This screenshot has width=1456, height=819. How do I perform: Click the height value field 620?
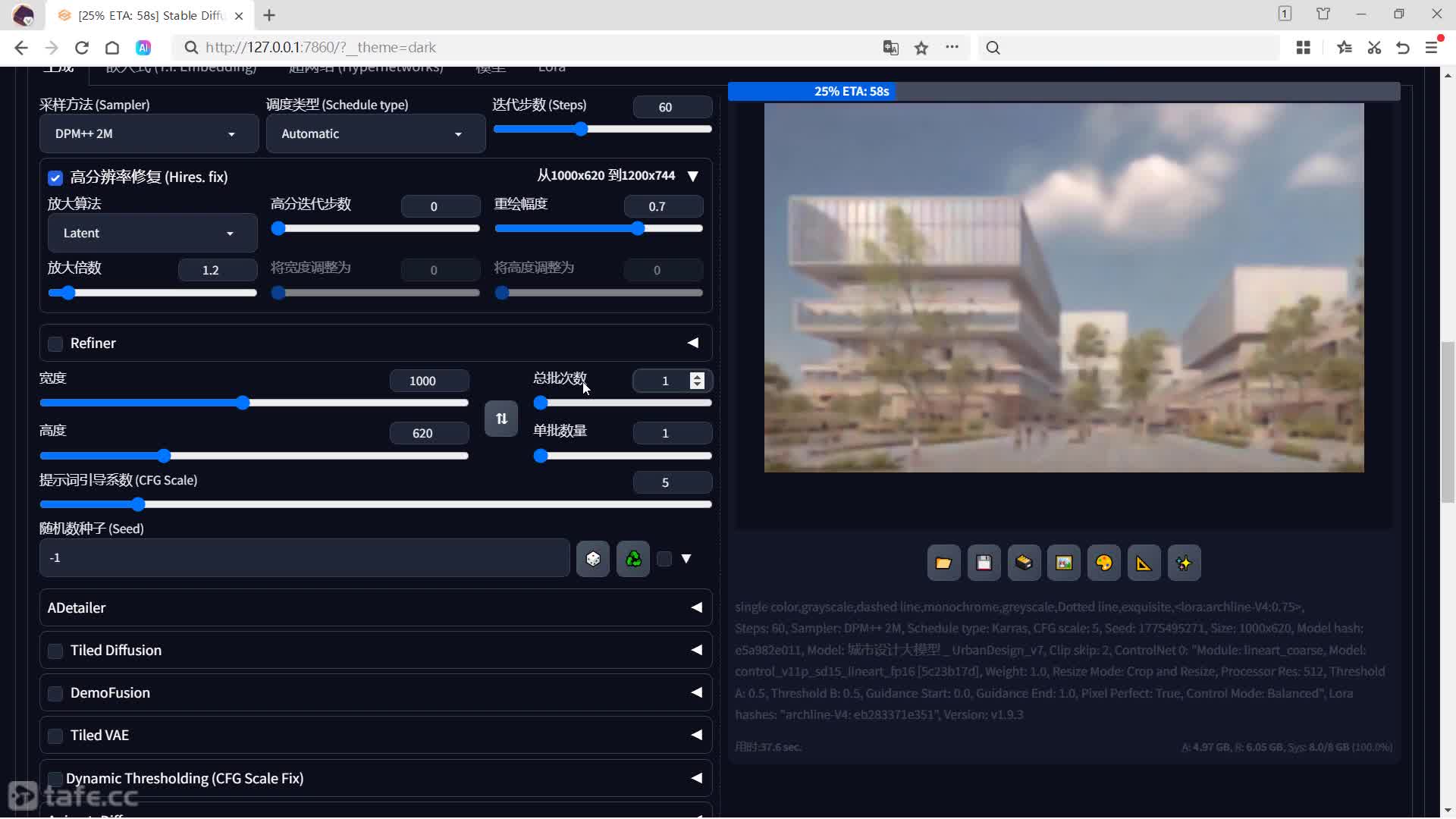point(429,433)
